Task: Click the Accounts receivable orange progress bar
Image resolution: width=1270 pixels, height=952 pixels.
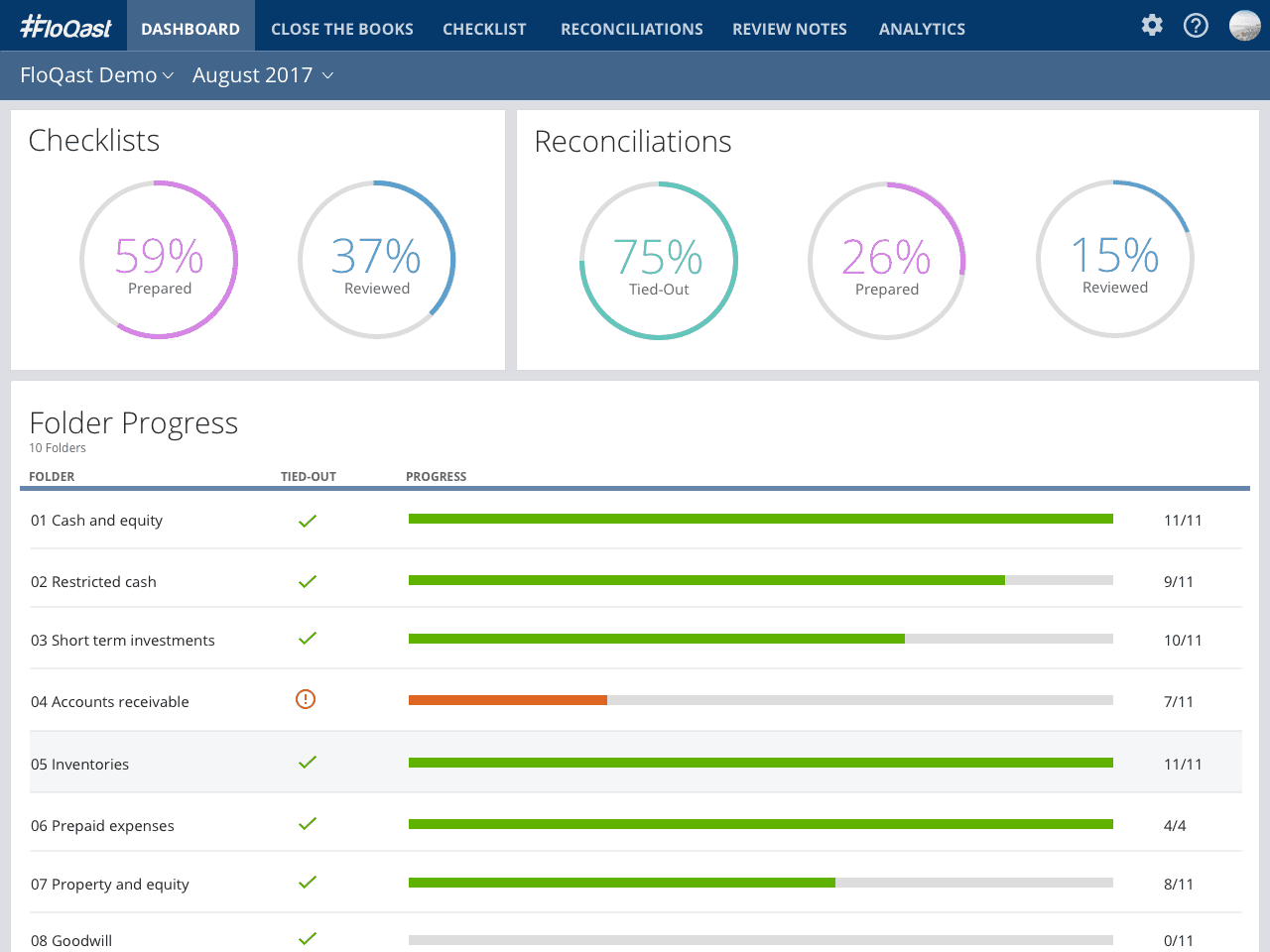Action: point(507,700)
